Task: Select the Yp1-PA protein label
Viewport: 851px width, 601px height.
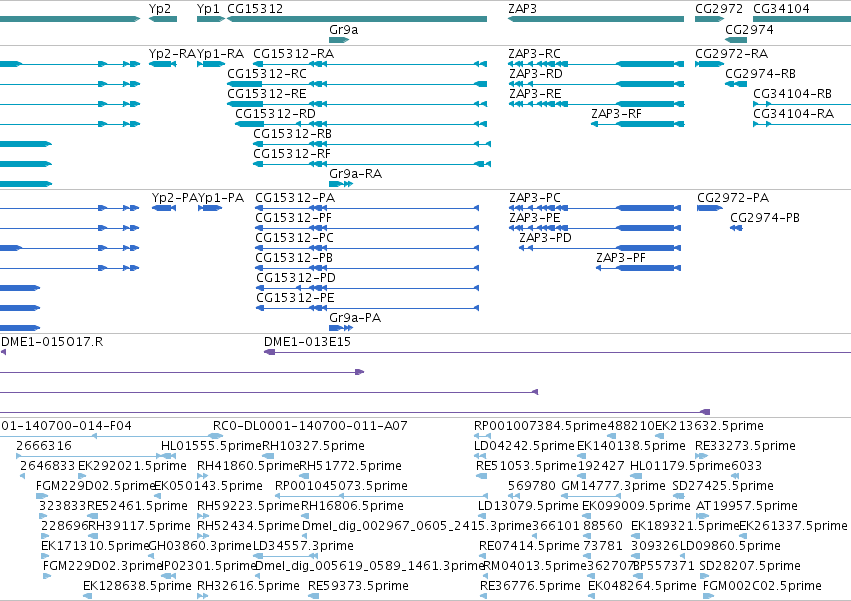Action: pos(221,198)
